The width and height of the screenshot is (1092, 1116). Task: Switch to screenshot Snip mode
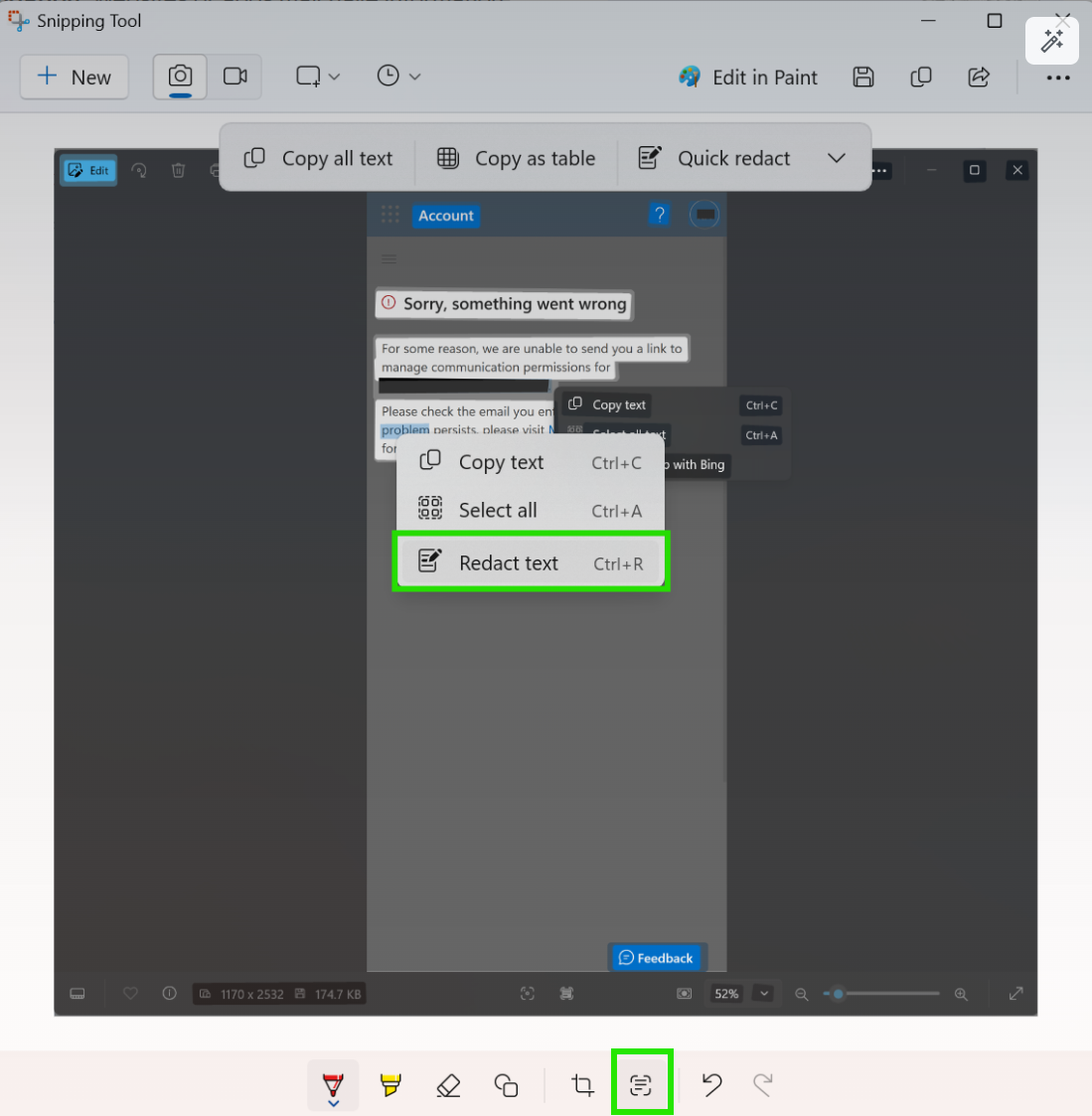click(180, 77)
